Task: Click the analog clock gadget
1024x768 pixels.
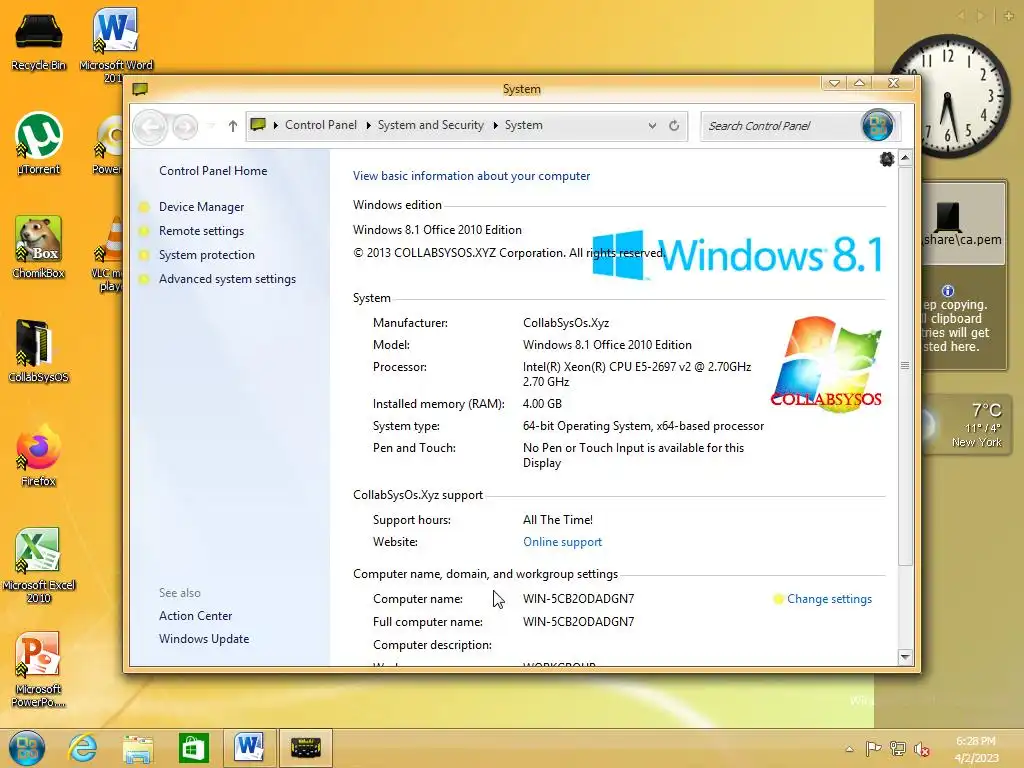Action: pyautogui.click(x=947, y=97)
